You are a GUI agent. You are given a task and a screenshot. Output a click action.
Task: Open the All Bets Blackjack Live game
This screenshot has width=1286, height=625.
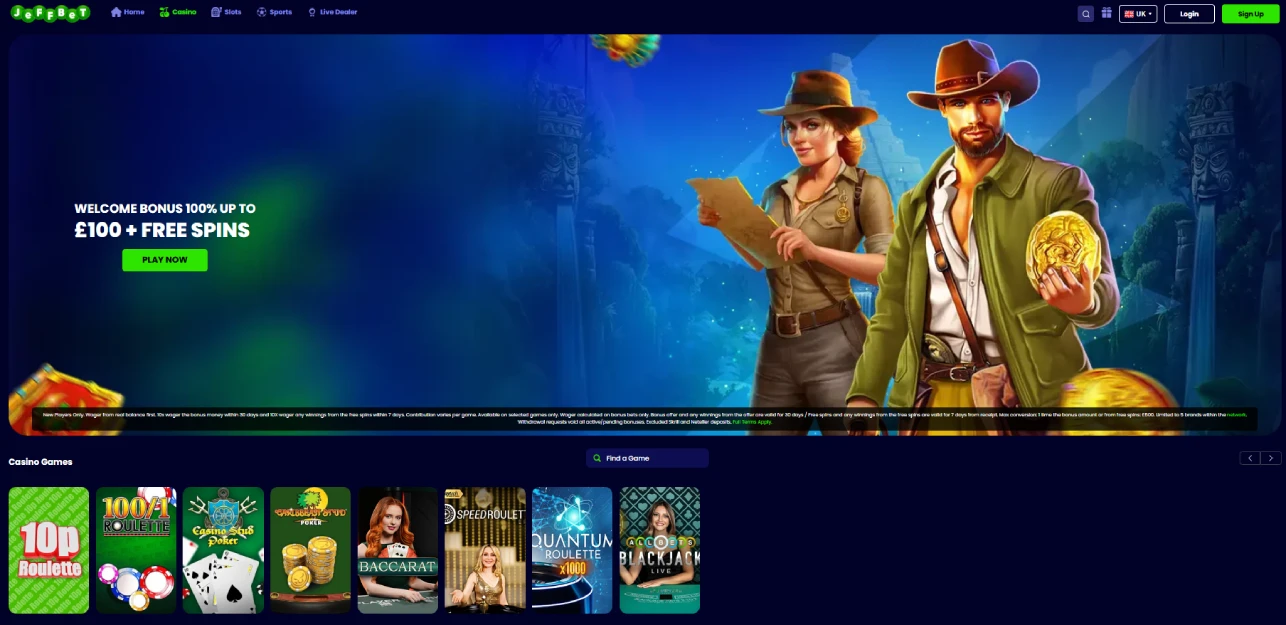click(660, 550)
